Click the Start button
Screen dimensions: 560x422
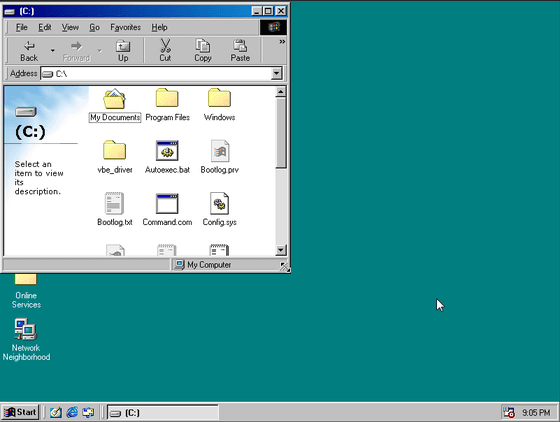pos(20,412)
